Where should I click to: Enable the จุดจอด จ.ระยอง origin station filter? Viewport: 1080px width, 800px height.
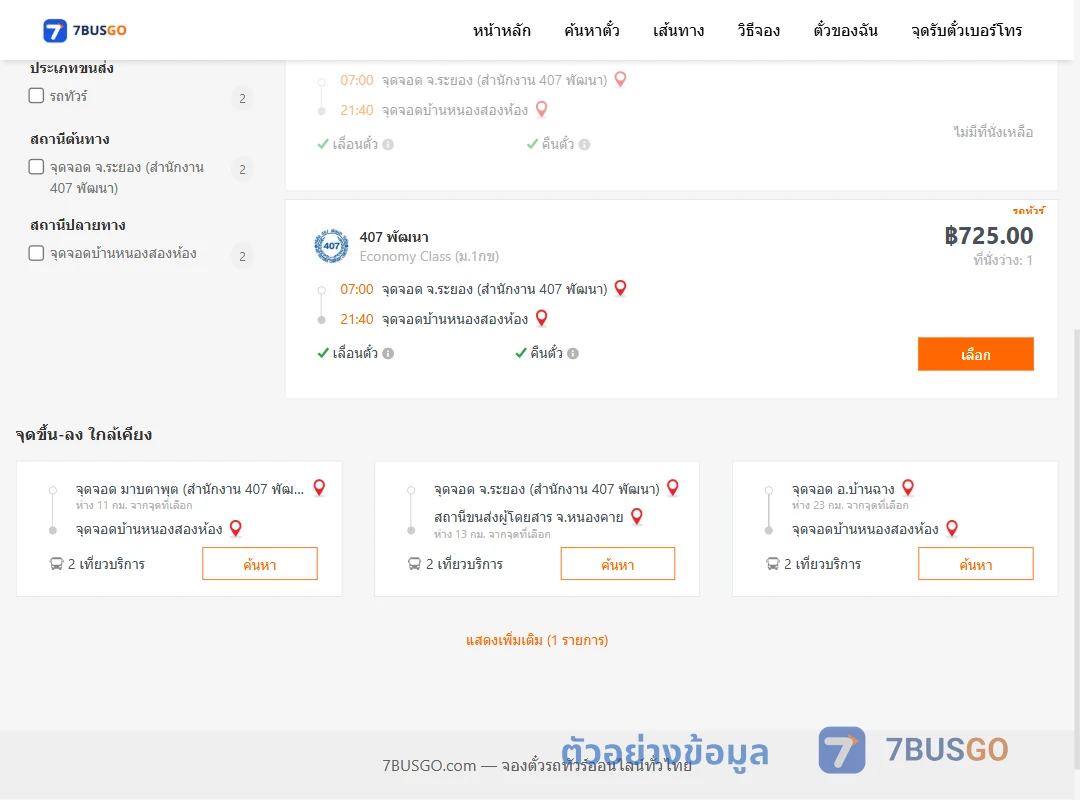point(37,167)
